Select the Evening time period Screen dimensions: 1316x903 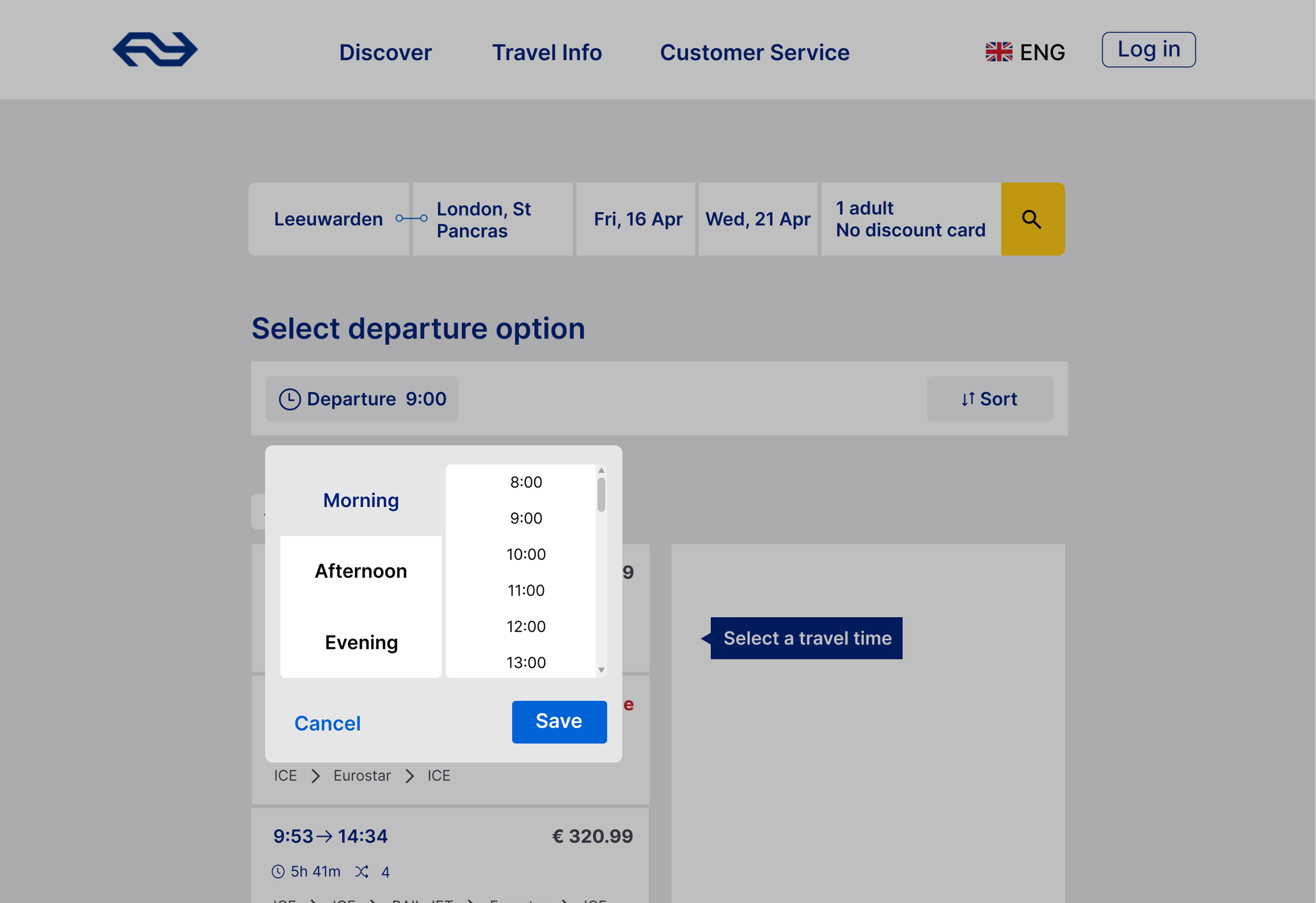tap(361, 643)
